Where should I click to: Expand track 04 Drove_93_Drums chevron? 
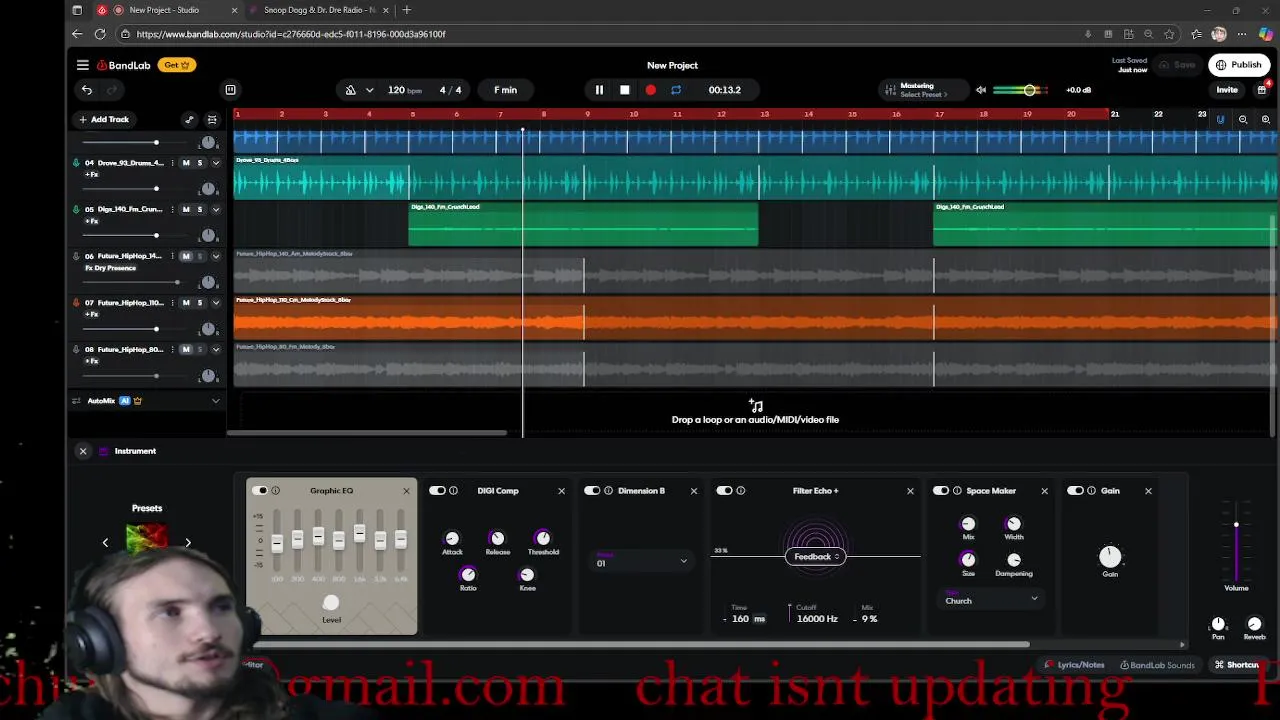(216, 163)
